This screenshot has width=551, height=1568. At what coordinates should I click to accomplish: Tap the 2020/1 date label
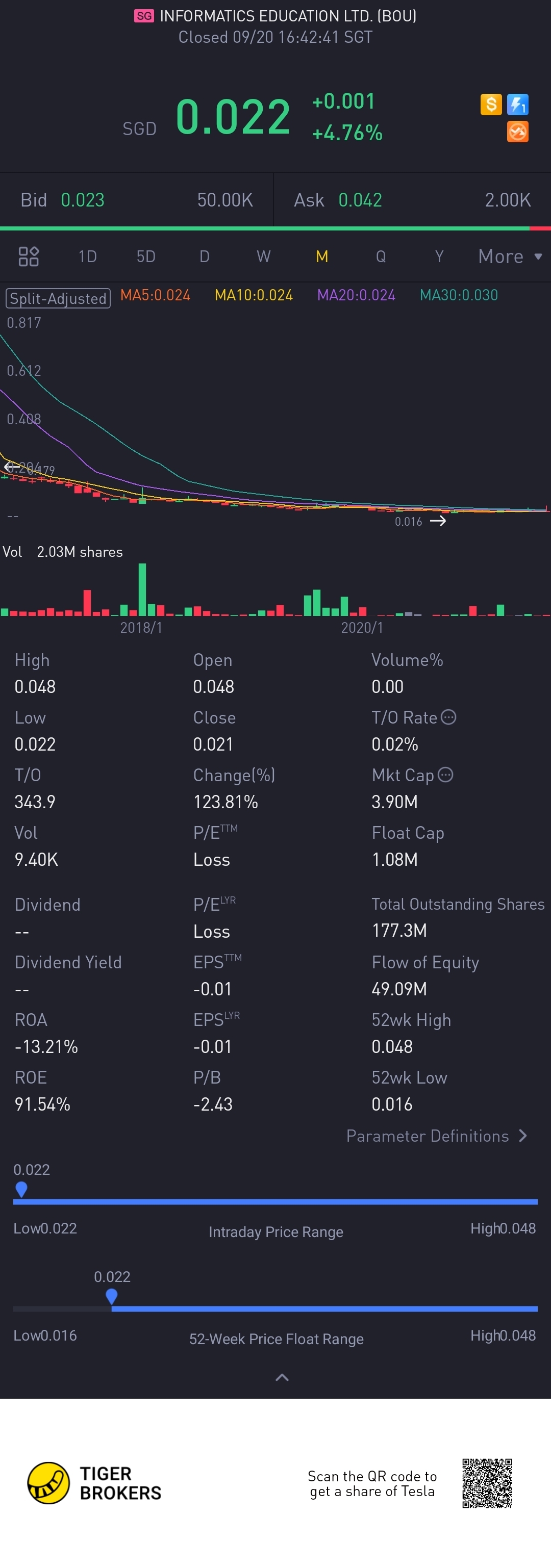362,628
